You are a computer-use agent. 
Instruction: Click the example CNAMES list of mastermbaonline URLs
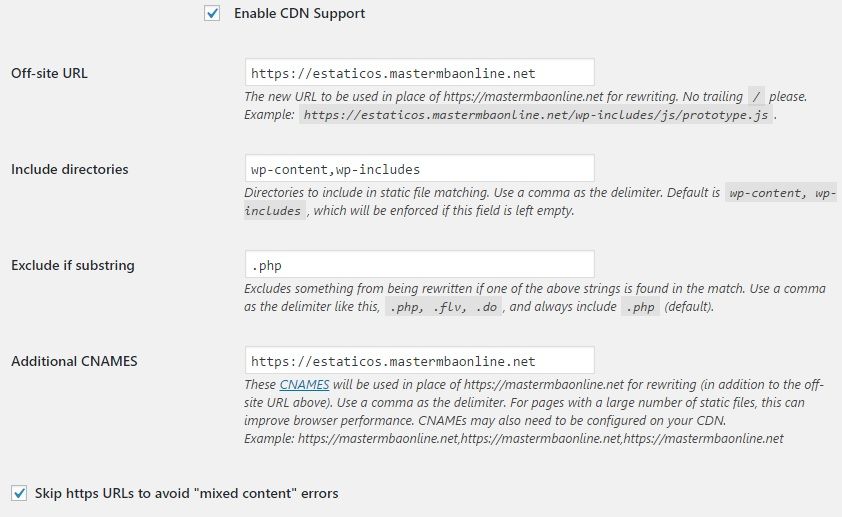(540, 439)
